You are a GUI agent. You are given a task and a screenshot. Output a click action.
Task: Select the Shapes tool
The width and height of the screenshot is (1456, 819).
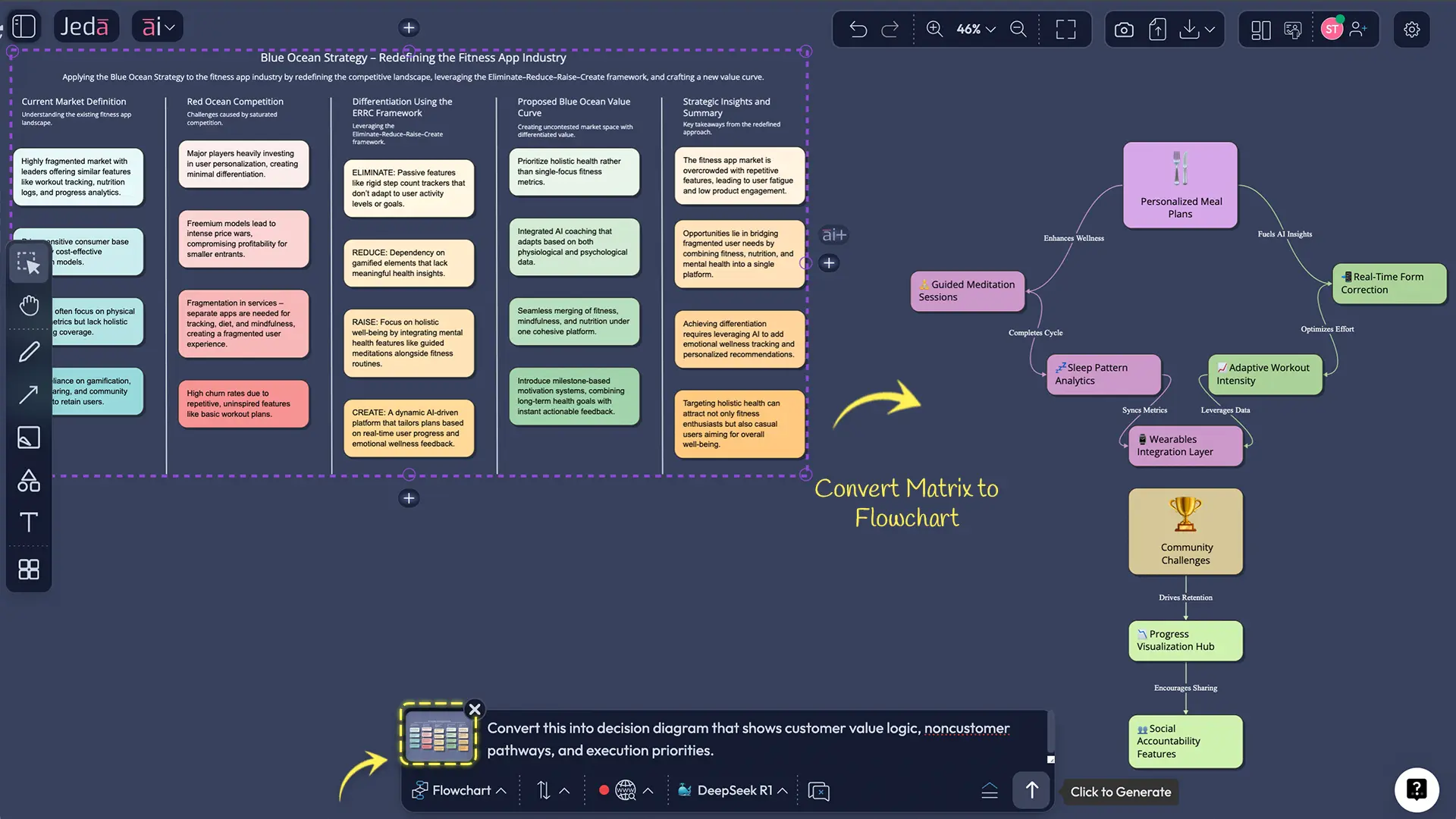click(x=28, y=480)
